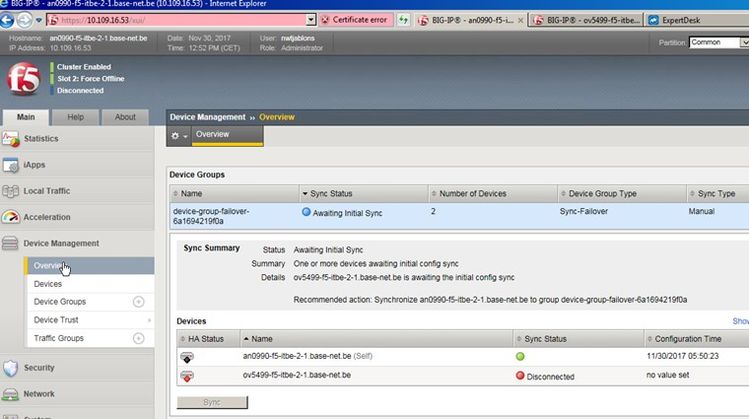Open the gear settings dropdown

point(179,136)
